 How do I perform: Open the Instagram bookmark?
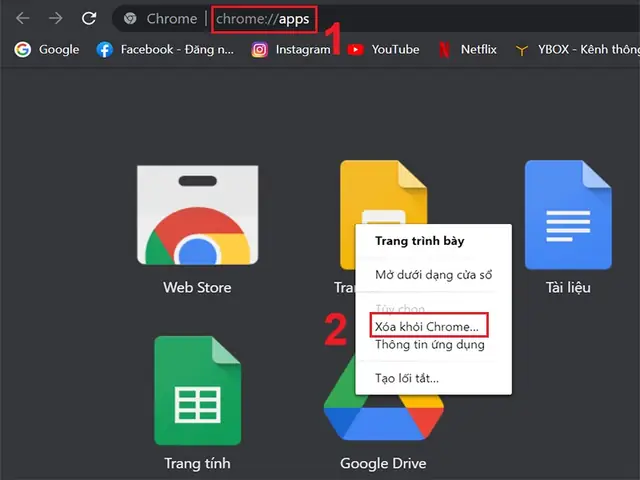click(291, 49)
